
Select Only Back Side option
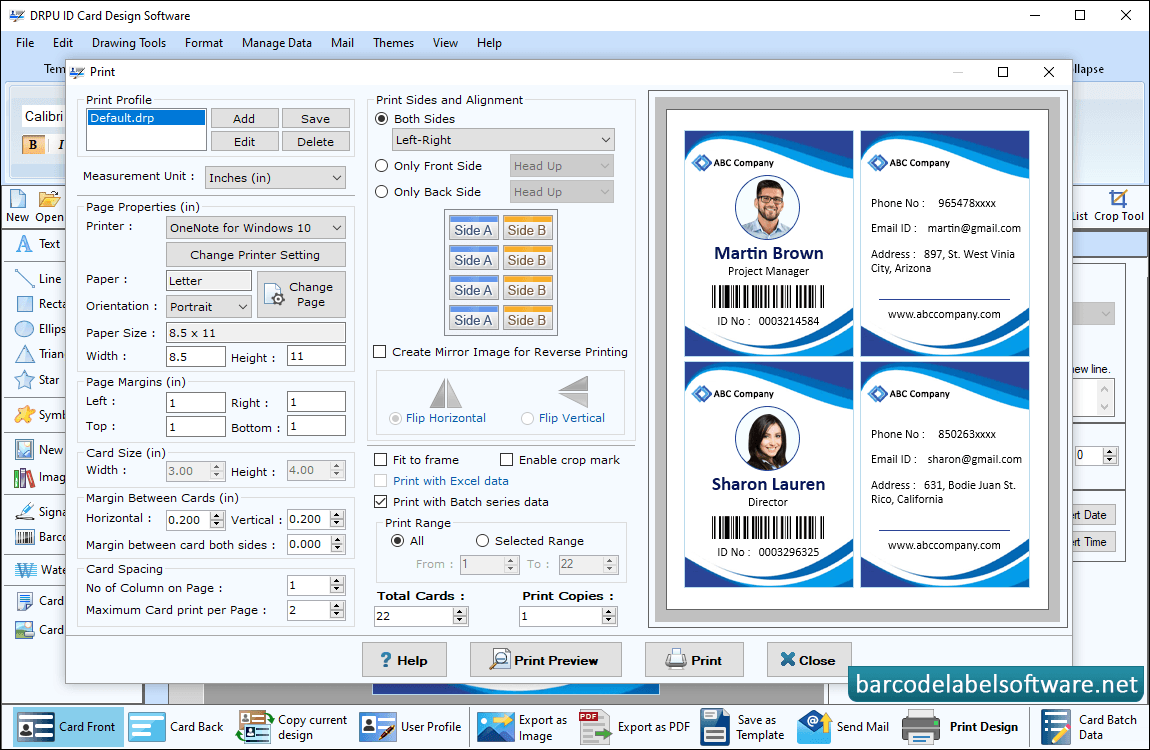(x=381, y=191)
